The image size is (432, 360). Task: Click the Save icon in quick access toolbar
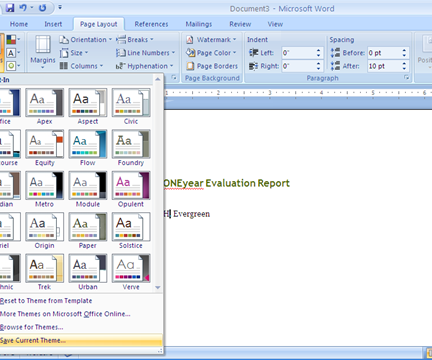(10, 8)
